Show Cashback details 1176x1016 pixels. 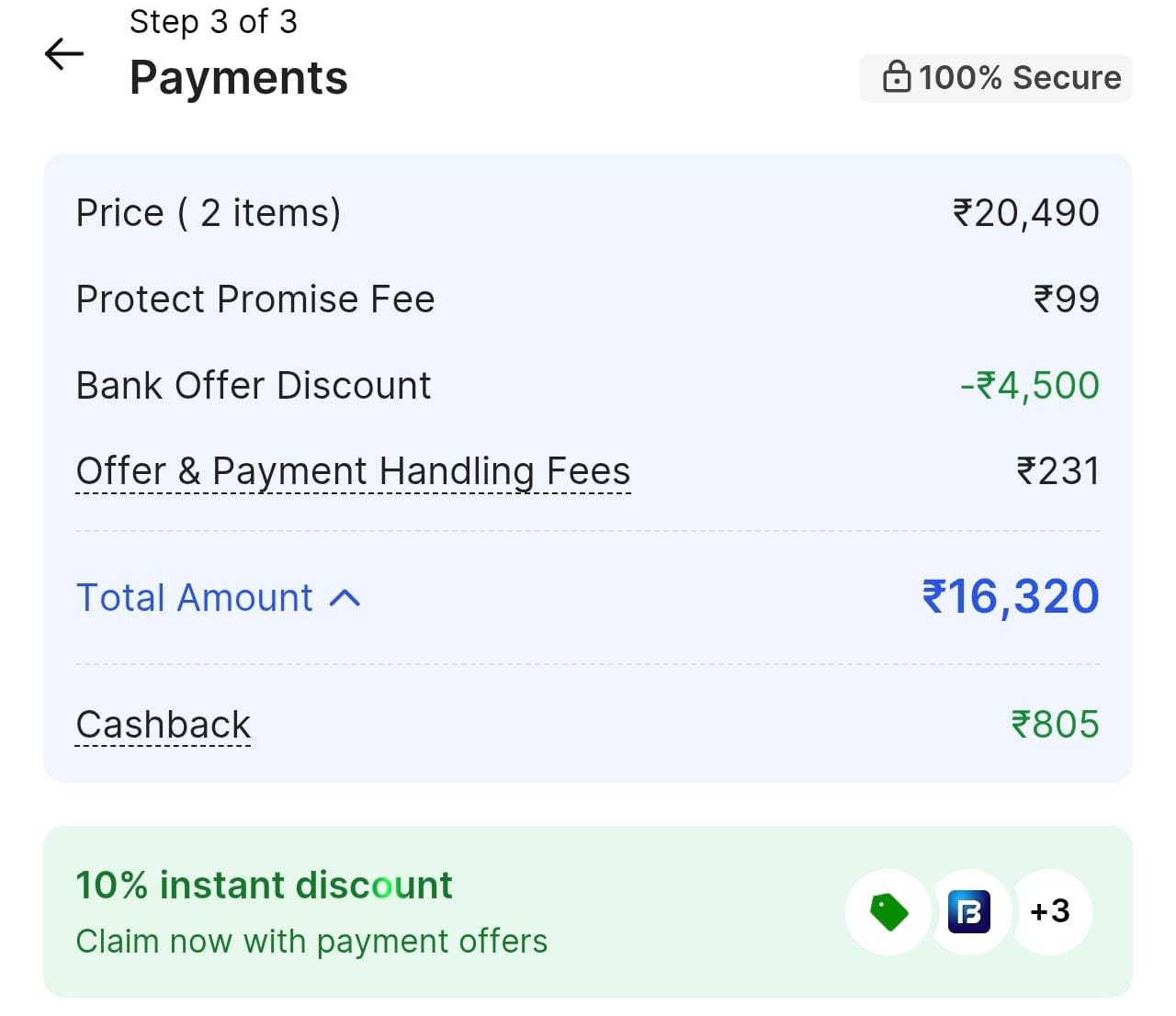click(163, 725)
